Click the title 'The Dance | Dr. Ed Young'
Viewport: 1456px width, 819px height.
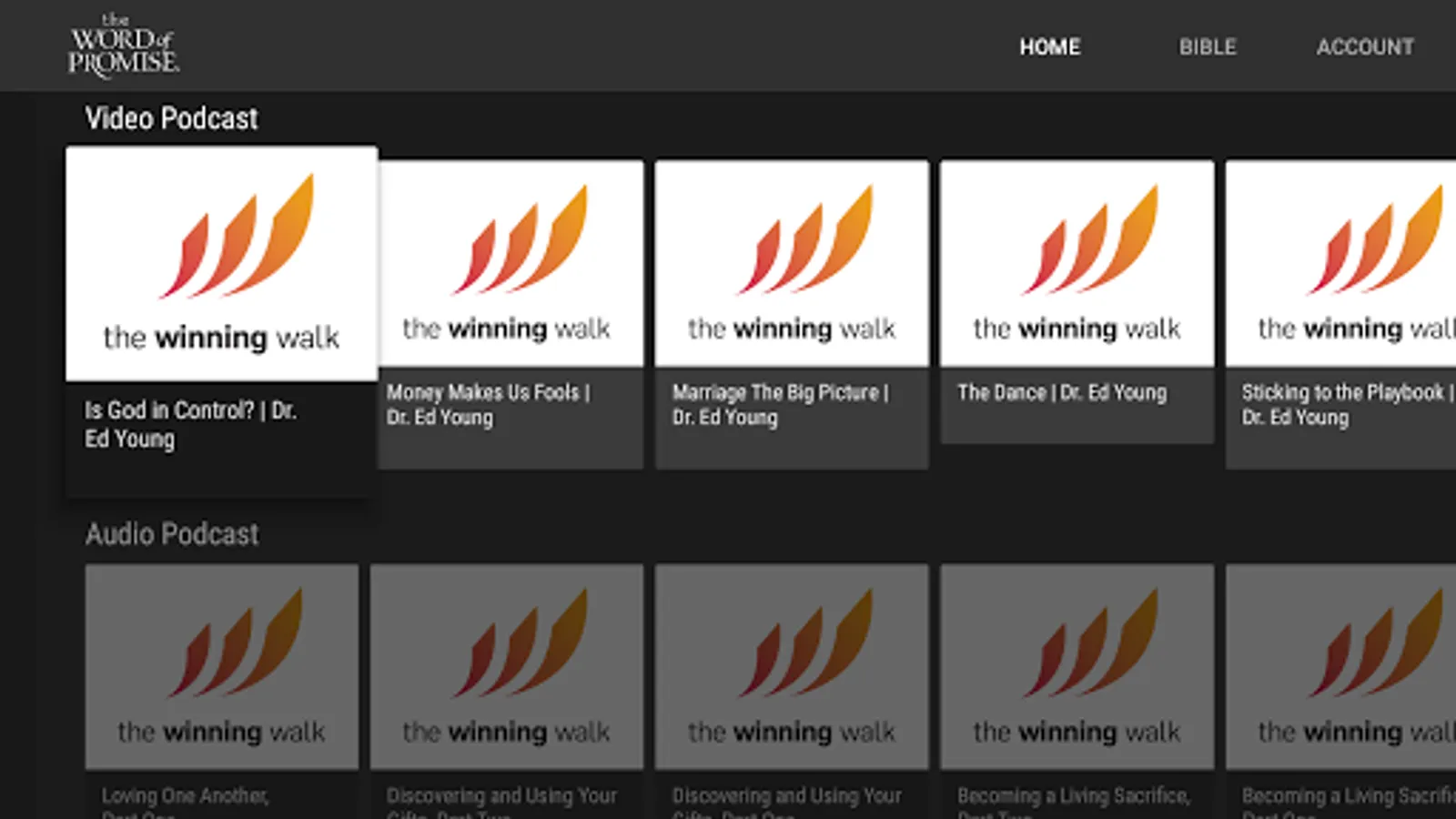tap(1061, 392)
